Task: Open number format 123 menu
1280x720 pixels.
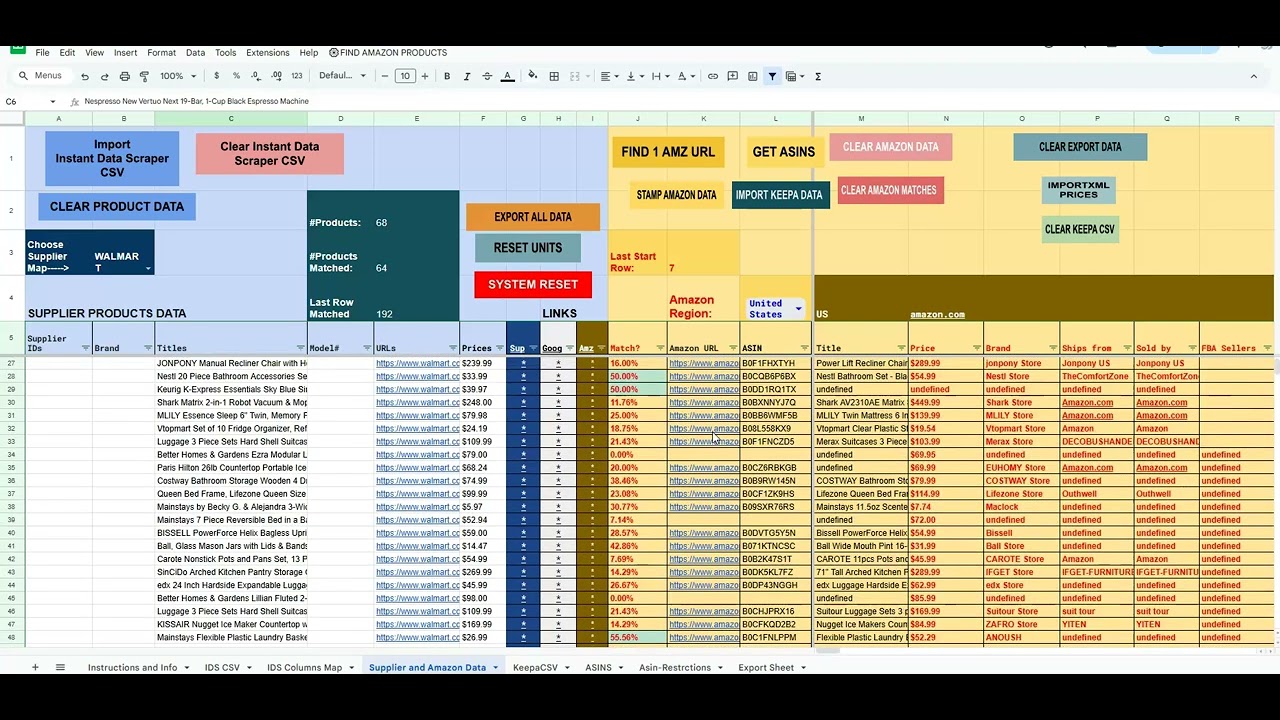Action: pyautogui.click(x=296, y=76)
